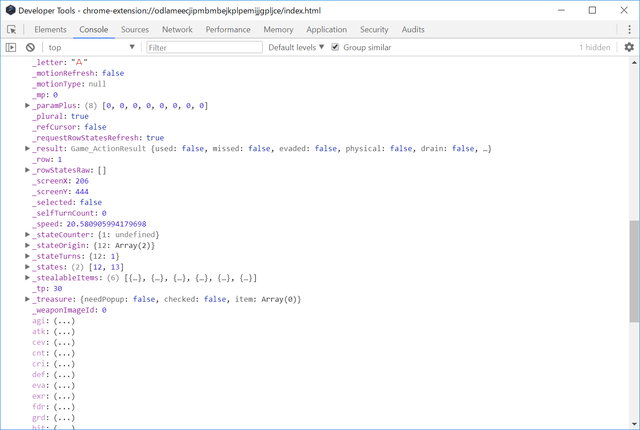The image size is (640, 430).
Task: Click the _selfTurnCount property name
Action: coord(65,213)
